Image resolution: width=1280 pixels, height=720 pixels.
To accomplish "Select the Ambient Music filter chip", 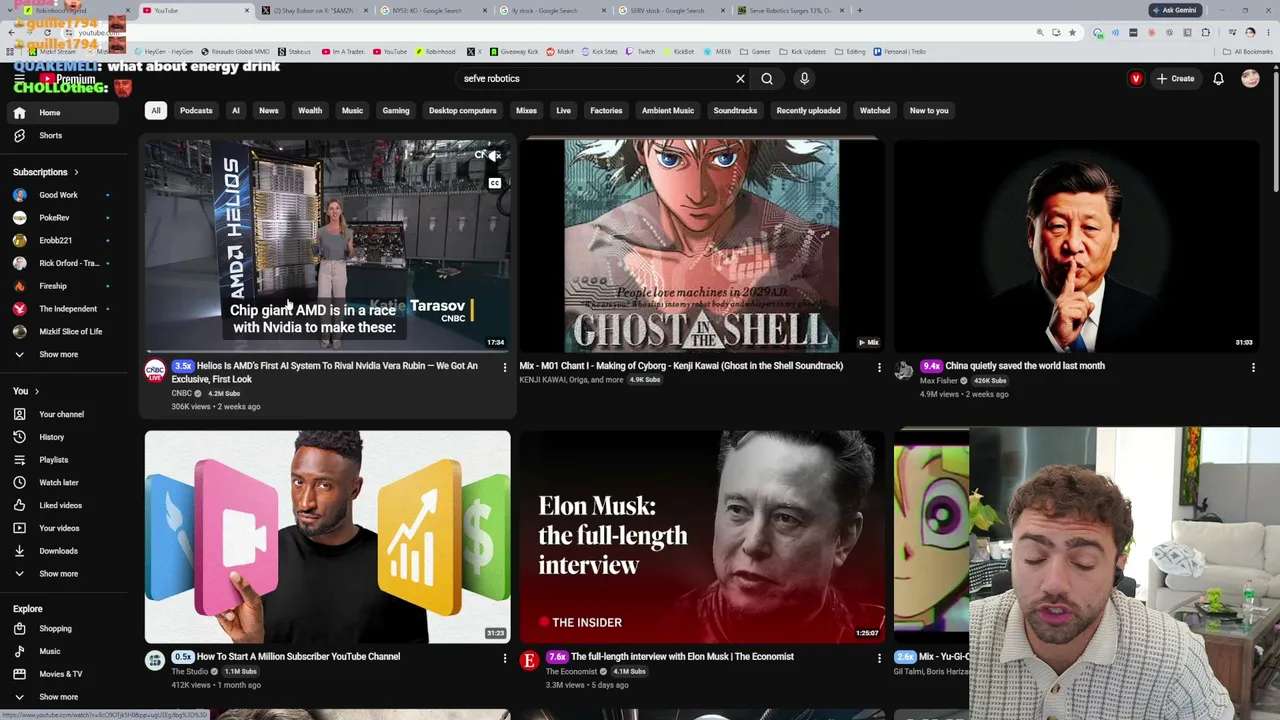I will (x=668, y=111).
